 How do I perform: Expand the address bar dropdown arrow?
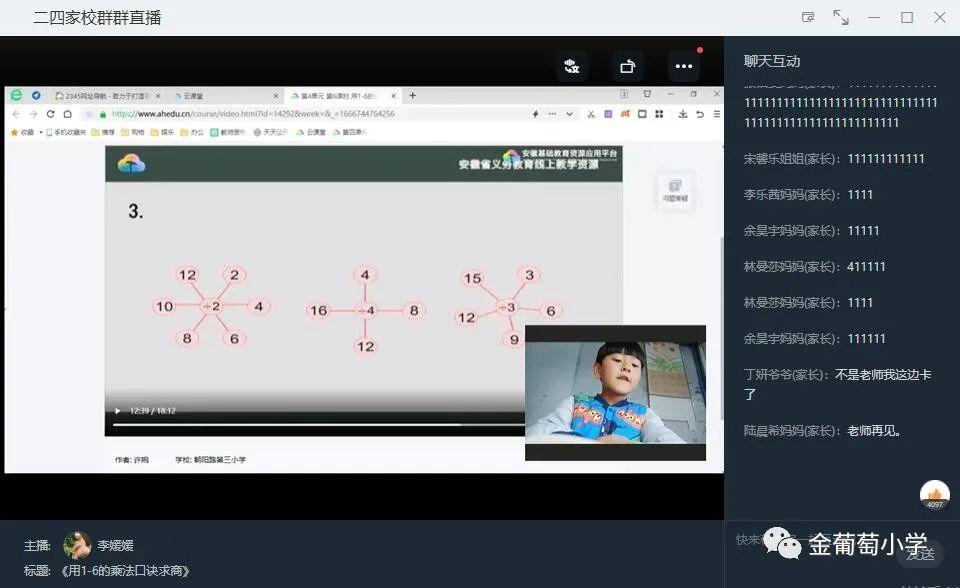(569, 114)
